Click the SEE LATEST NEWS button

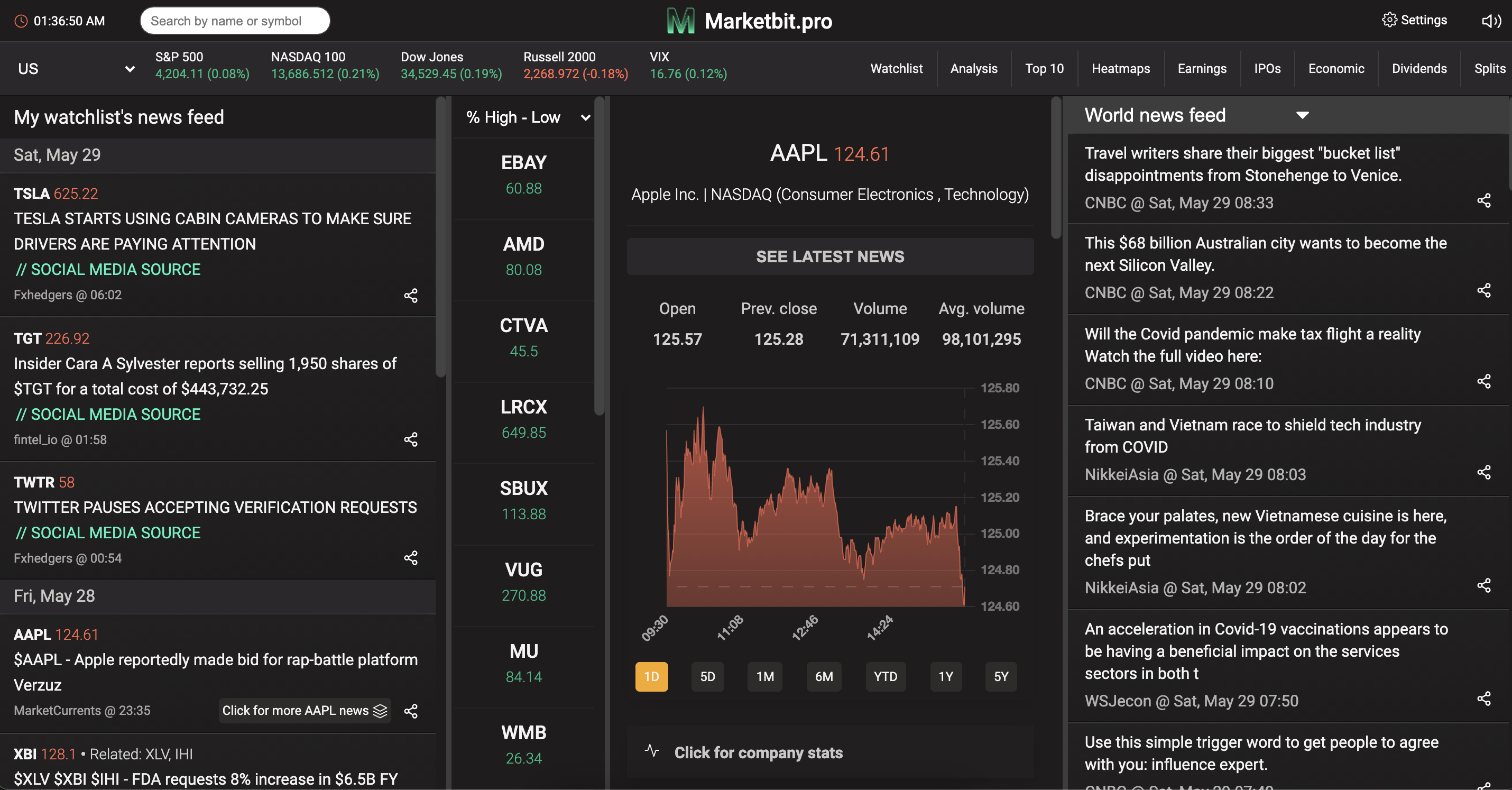click(x=830, y=256)
